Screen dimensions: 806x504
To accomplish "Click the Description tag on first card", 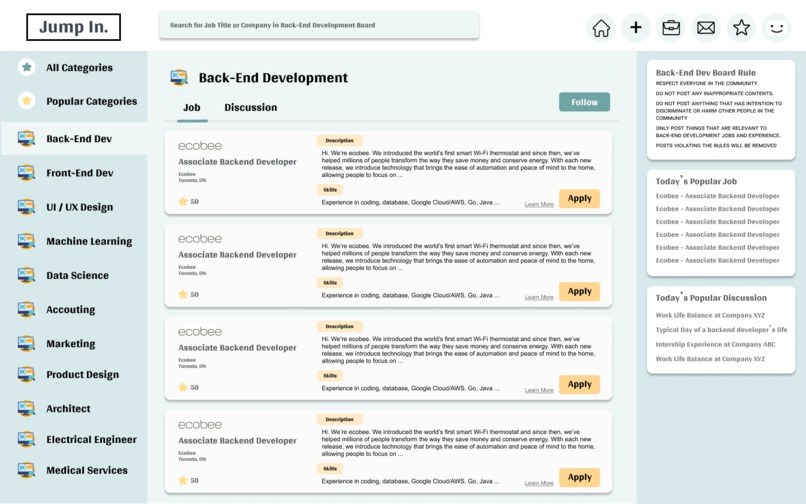I will 339,140.
